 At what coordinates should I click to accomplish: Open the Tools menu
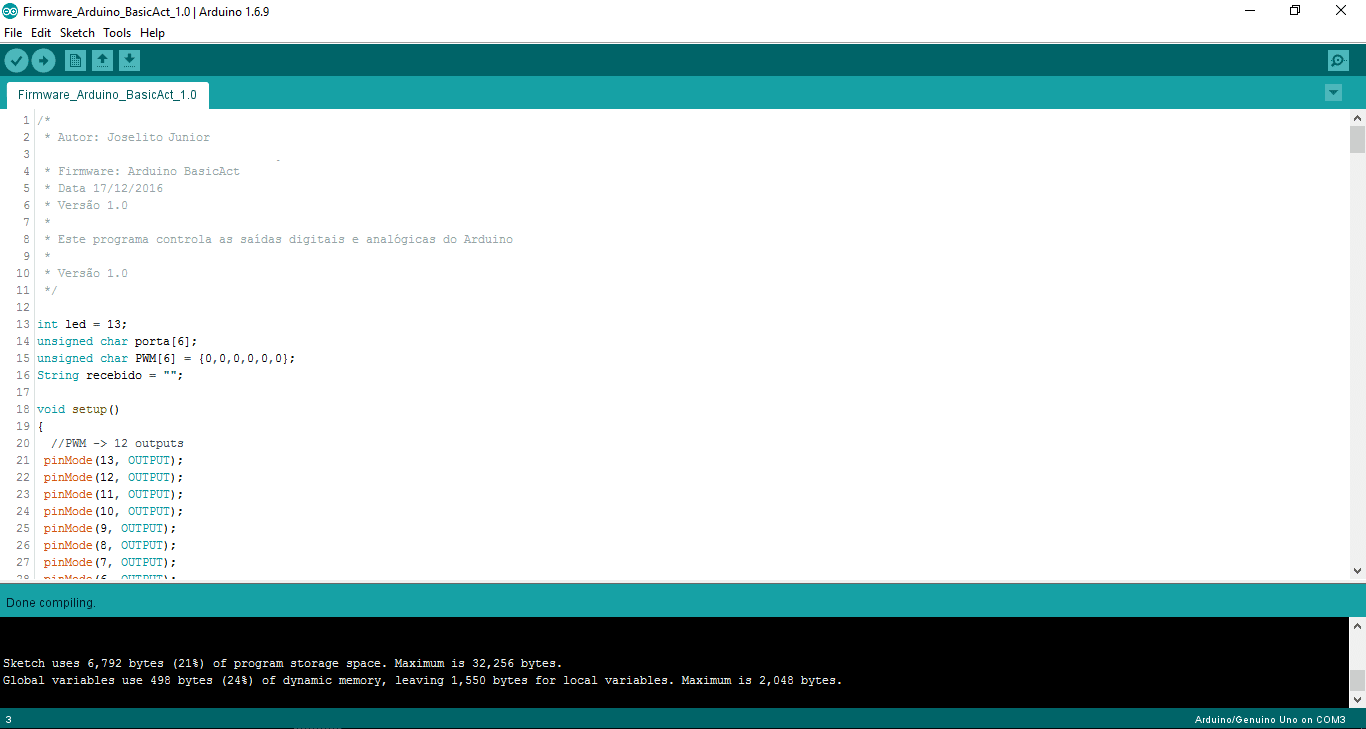coord(117,33)
